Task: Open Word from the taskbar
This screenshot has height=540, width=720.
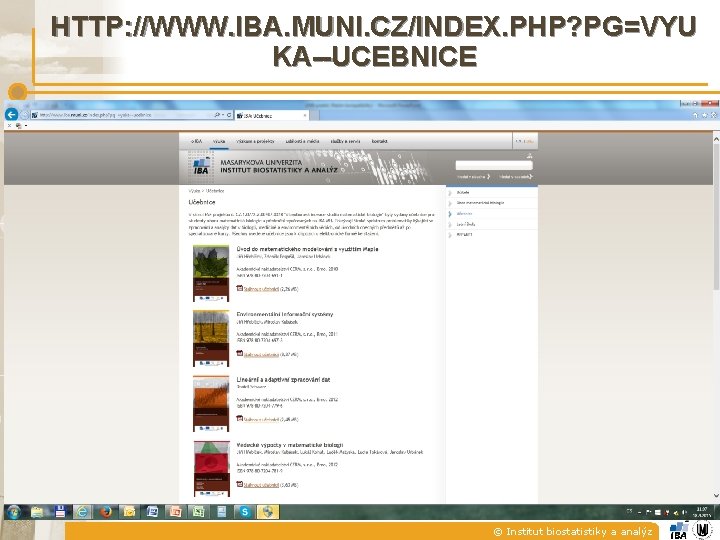Action: pos(152,512)
